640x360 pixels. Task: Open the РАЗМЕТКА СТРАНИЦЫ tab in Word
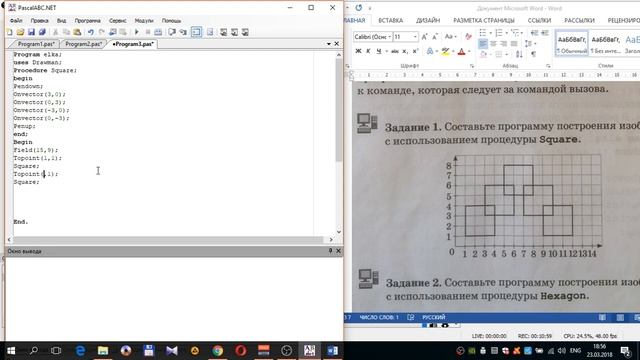coord(484,20)
